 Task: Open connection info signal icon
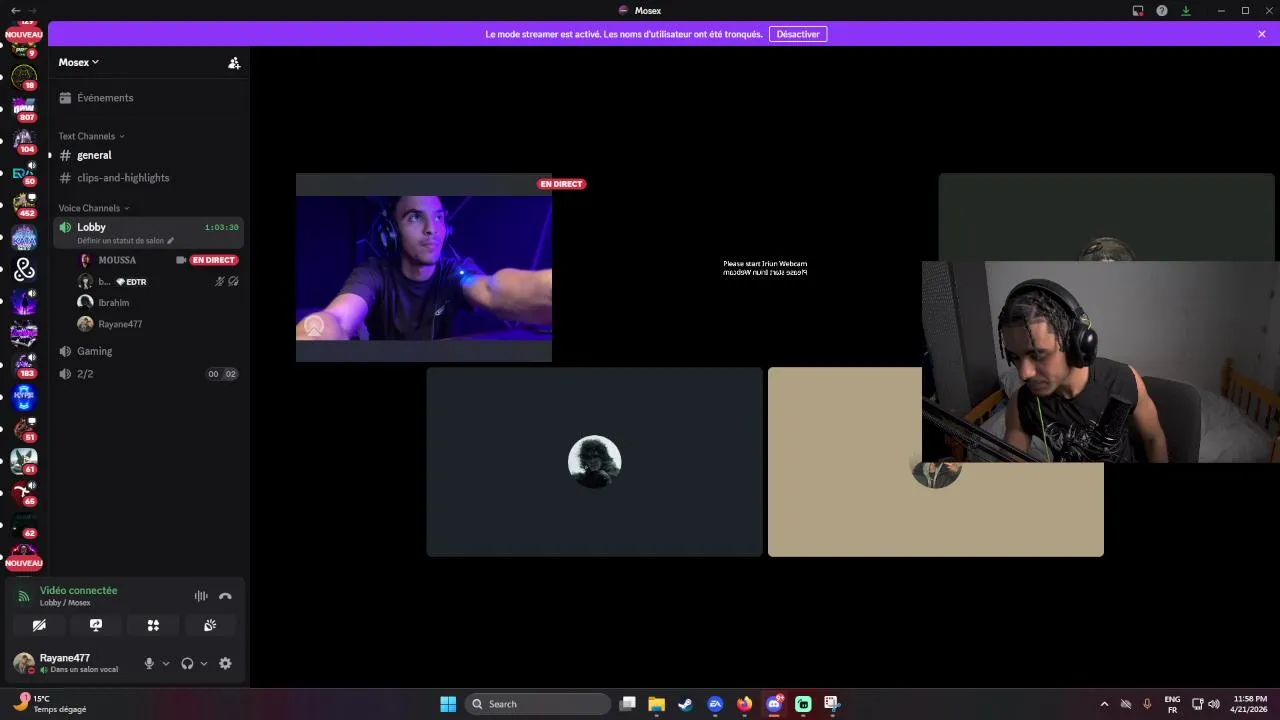click(23, 596)
